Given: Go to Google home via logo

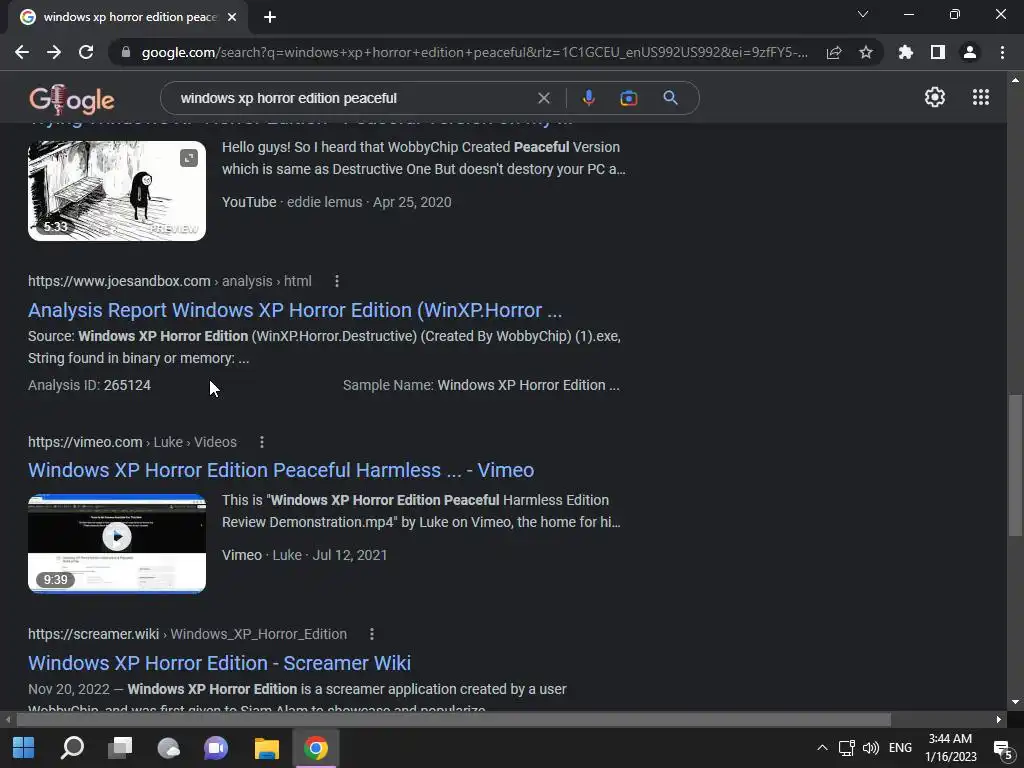Looking at the screenshot, I should pyautogui.click(x=72, y=99).
